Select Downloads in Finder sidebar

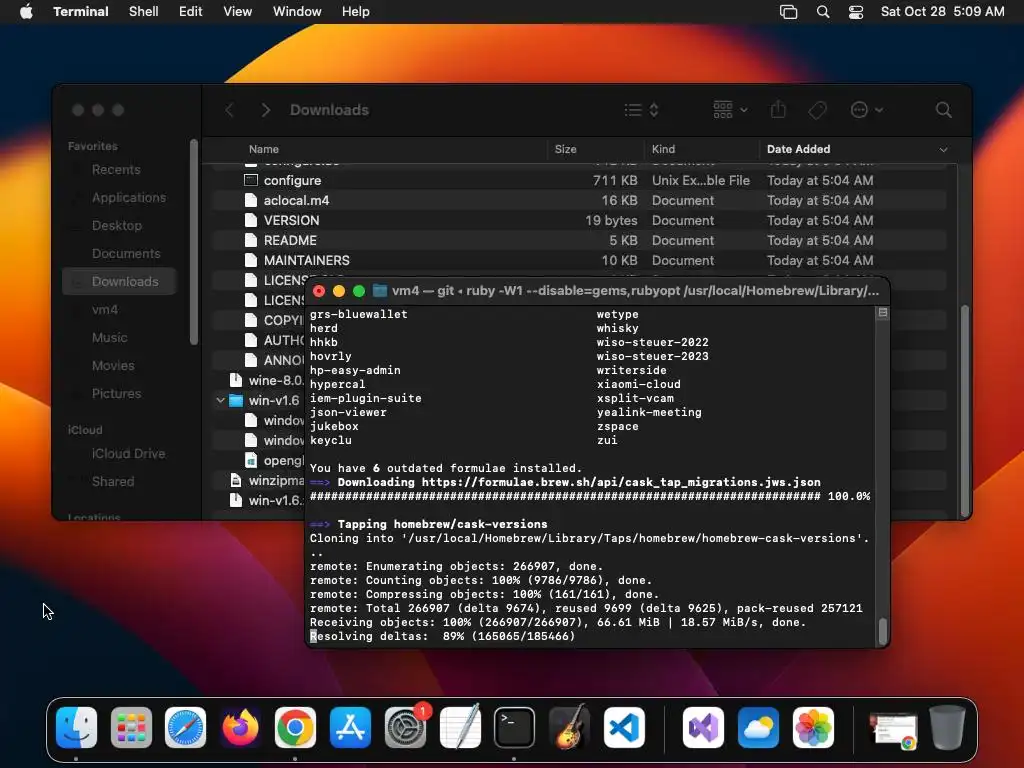click(x=119, y=281)
